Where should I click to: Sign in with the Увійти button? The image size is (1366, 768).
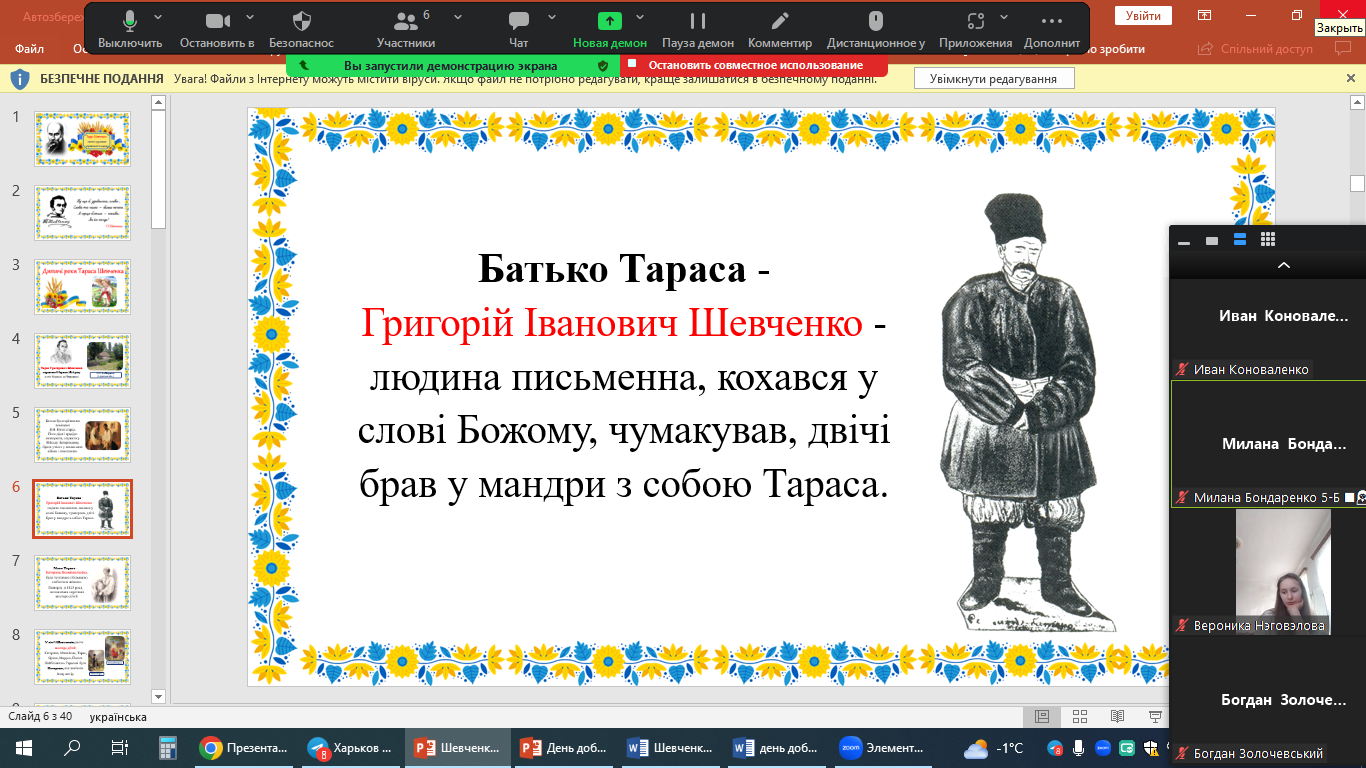1144,16
